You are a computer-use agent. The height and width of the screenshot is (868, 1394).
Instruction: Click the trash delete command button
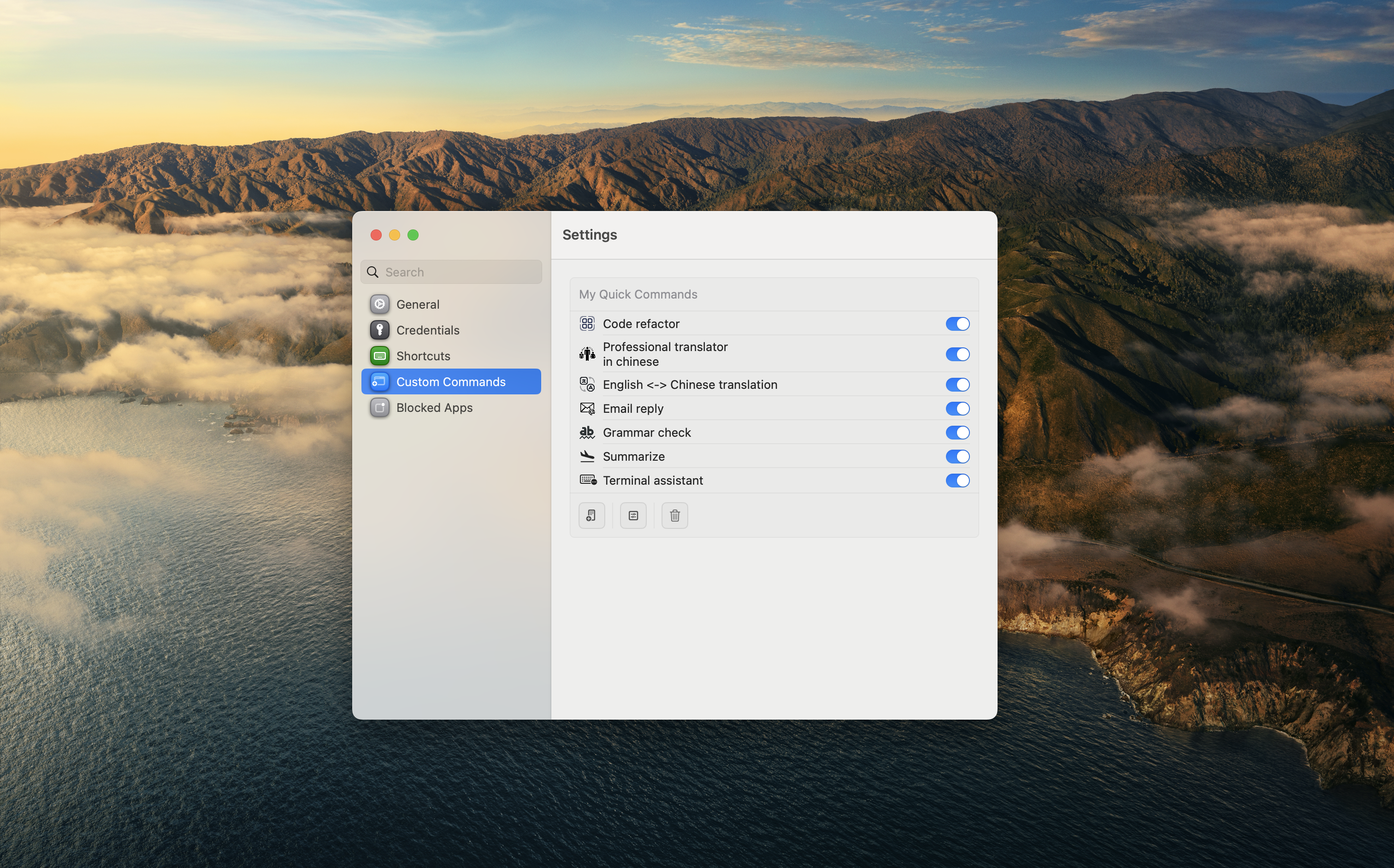point(674,516)
